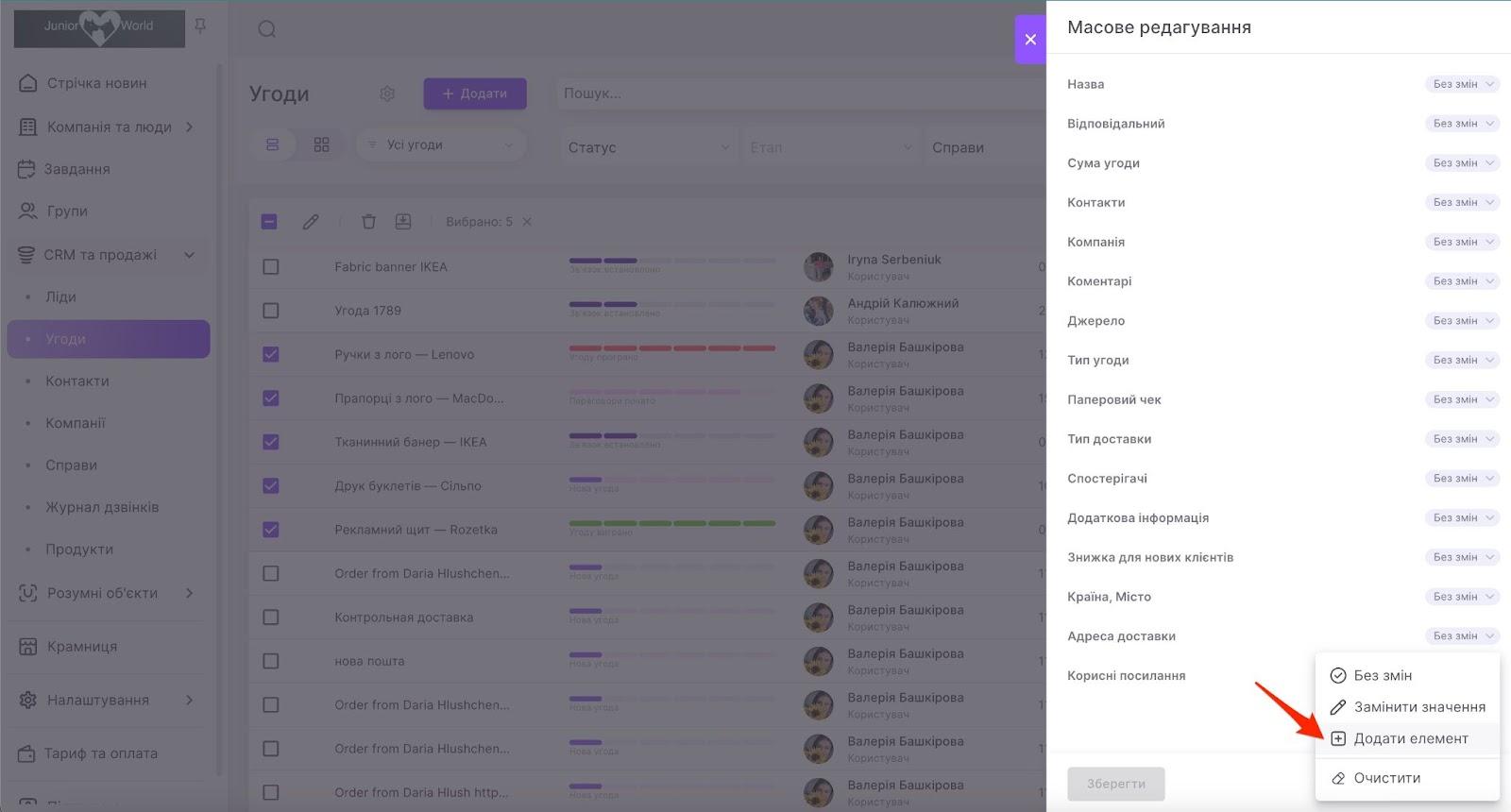1511x812 pixels.
Task: Open the Статус filter dropdown
Action: click(x=648, y=147)
